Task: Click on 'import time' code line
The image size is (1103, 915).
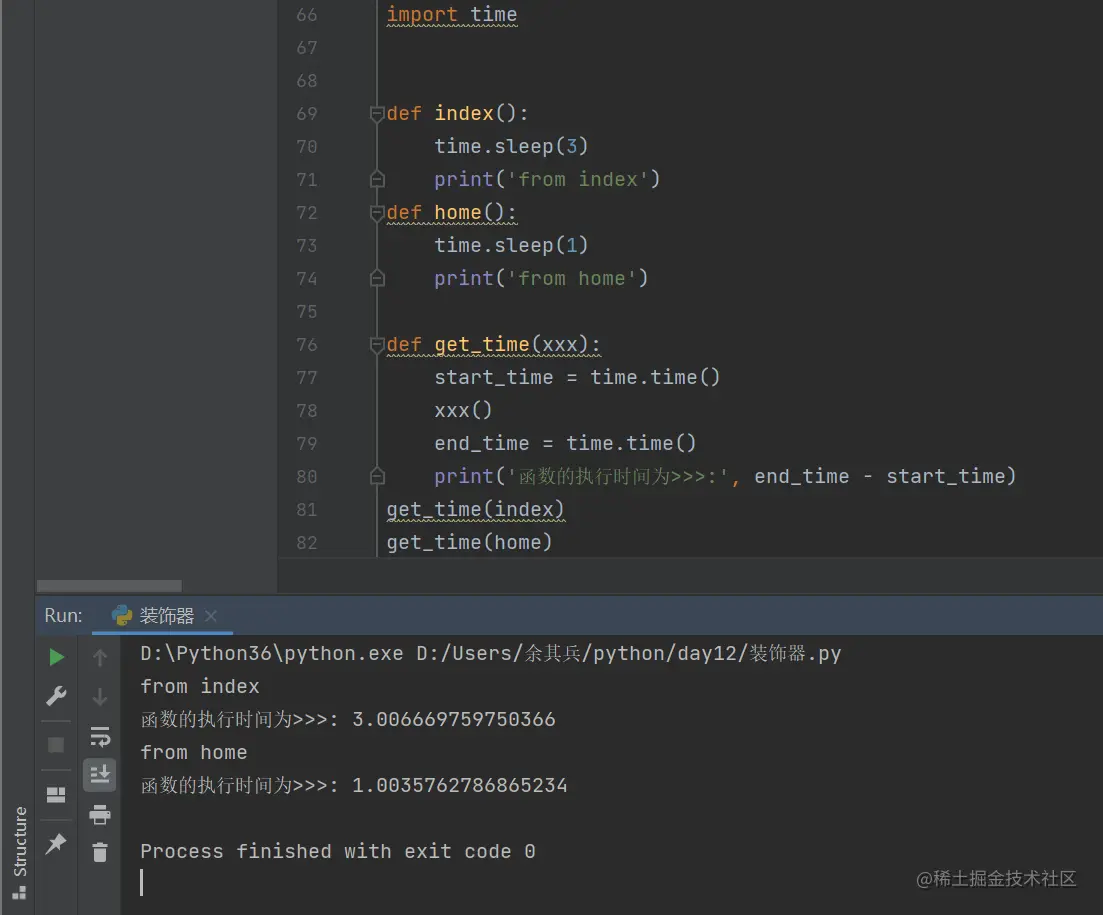Action: coord(452,14)
